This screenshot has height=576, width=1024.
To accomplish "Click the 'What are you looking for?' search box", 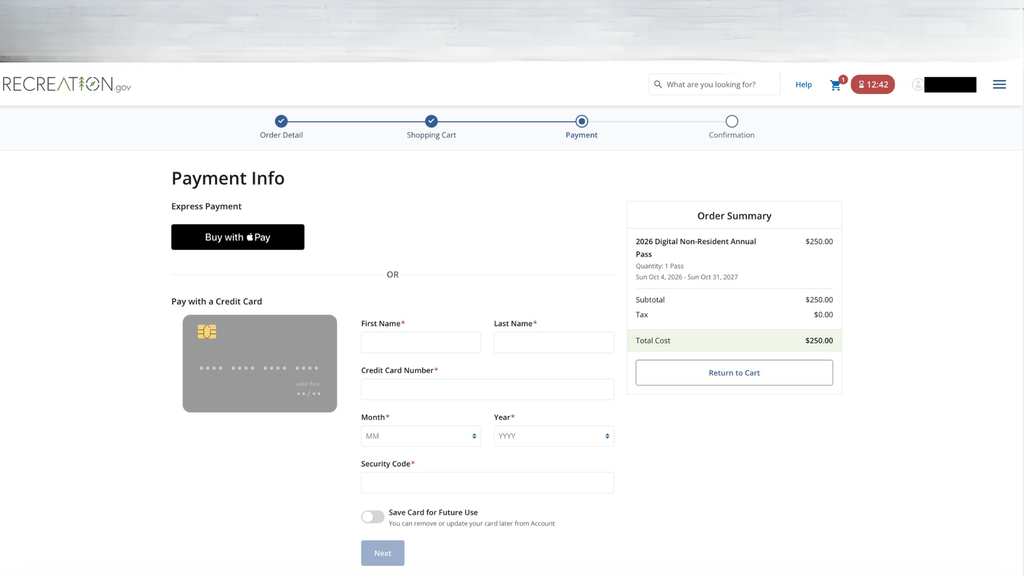I will [x=714, y=84].
